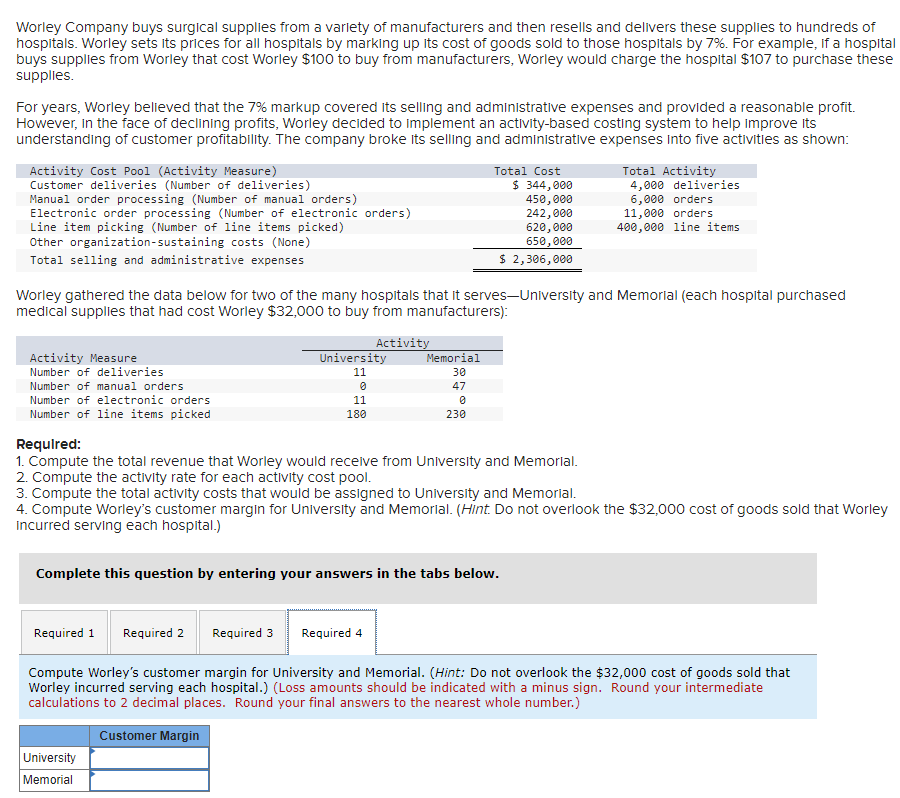Click the Line item picking row label
This screenshot has height=798, width=900.
click(187, 227)
